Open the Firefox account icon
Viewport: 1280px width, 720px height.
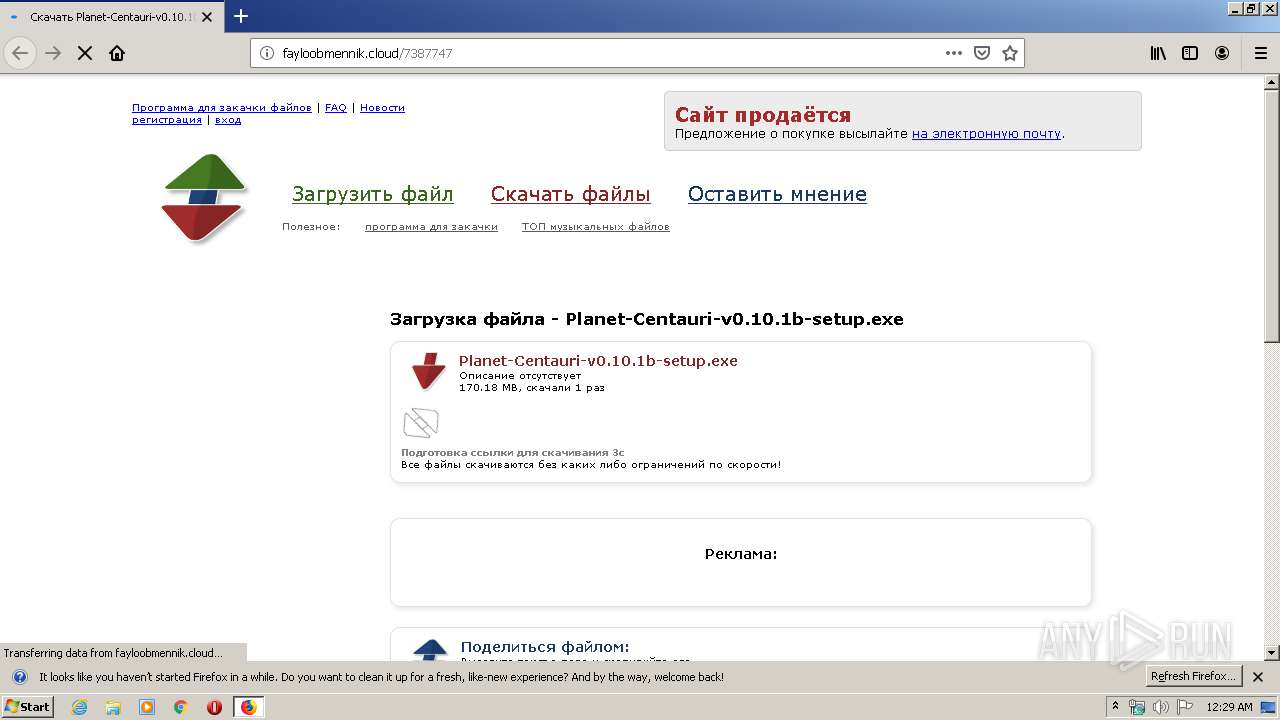(x=1222, y=53)
